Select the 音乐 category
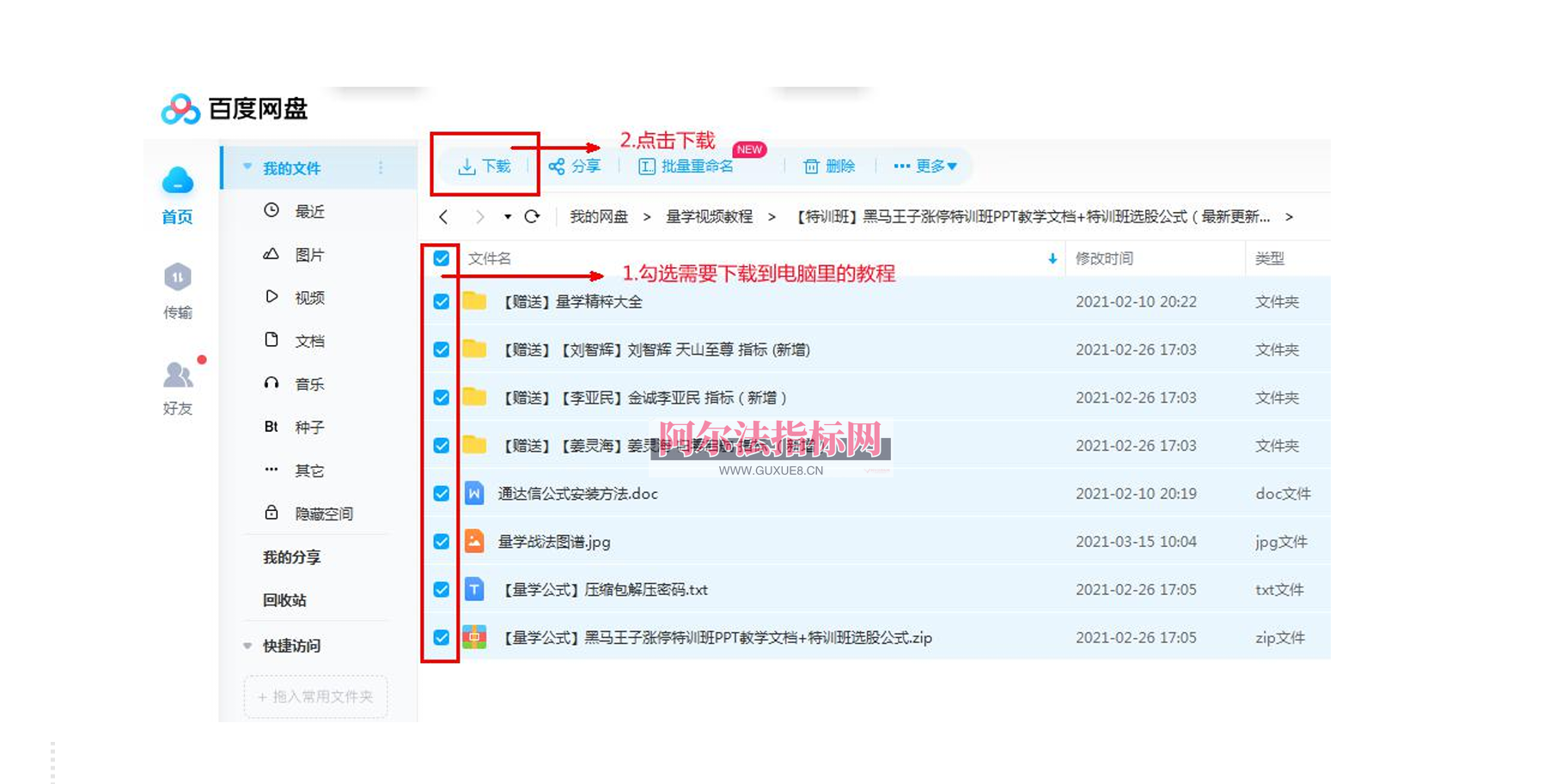The width and height of the screenshot is (1543, 784). (308, 384)
